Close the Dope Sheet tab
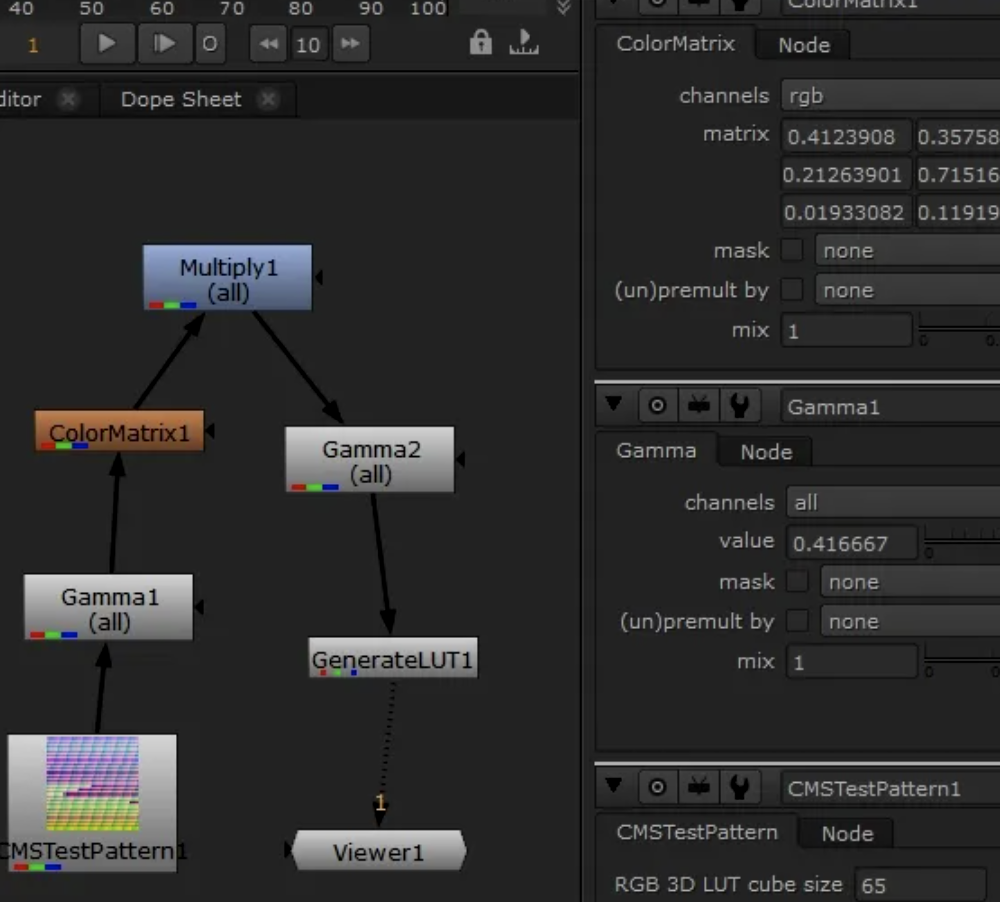The height and width of the screenshot is (902, 1000). (269, 99)
